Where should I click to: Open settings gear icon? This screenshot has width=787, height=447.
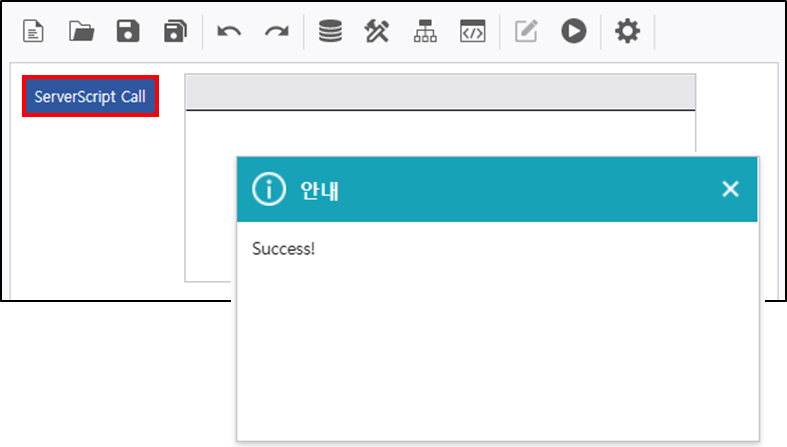627,31
